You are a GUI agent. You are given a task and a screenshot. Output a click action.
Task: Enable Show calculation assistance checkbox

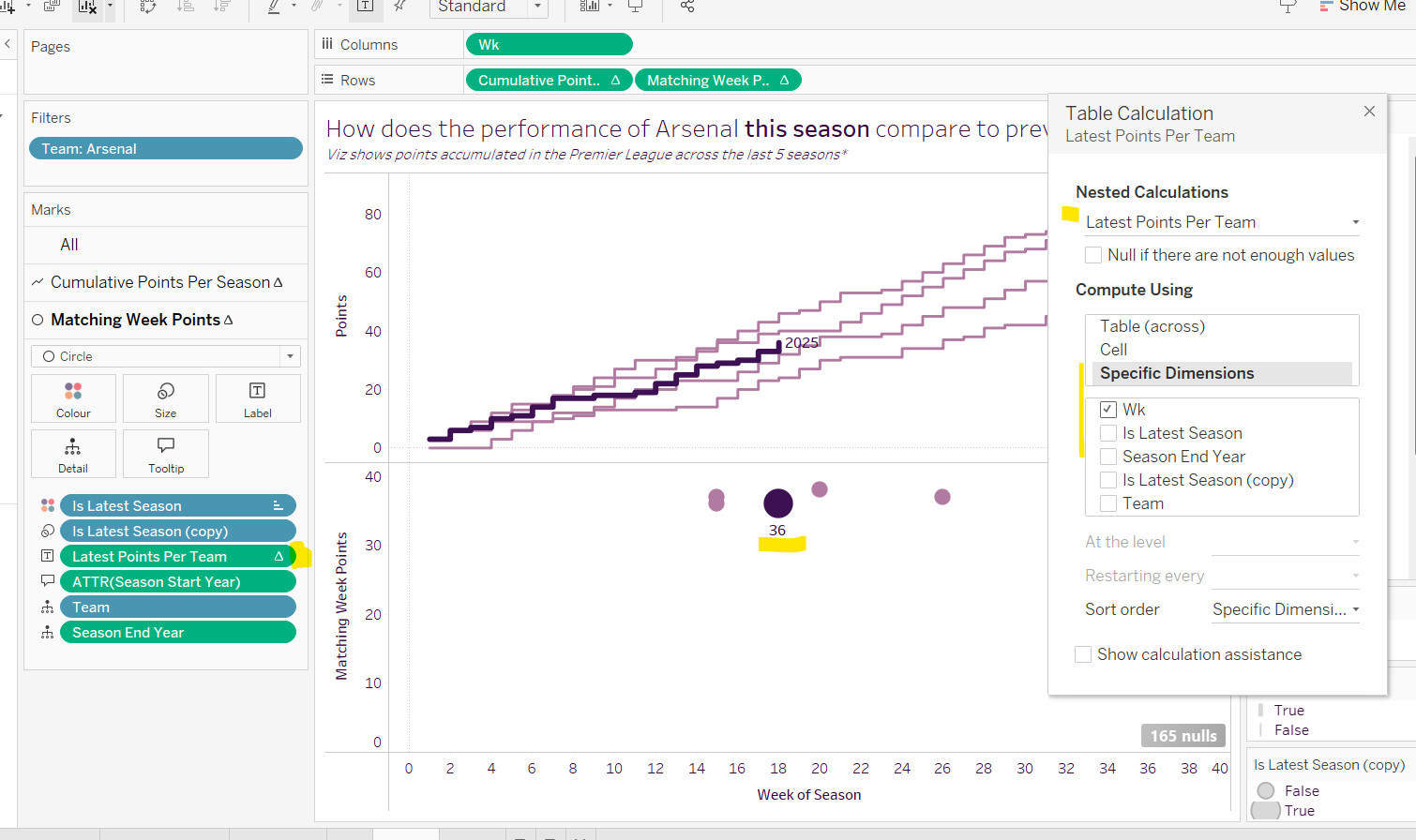pos(1083,654)
